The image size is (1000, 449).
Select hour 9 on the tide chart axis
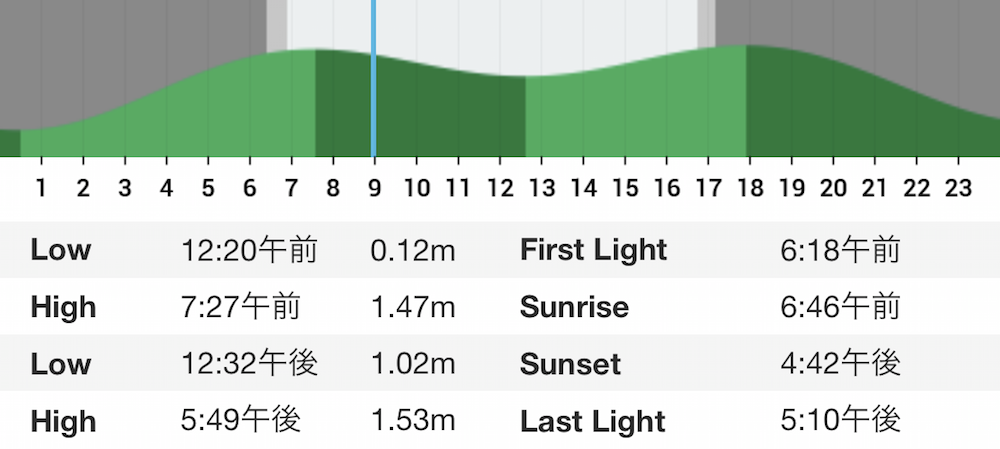374,188
